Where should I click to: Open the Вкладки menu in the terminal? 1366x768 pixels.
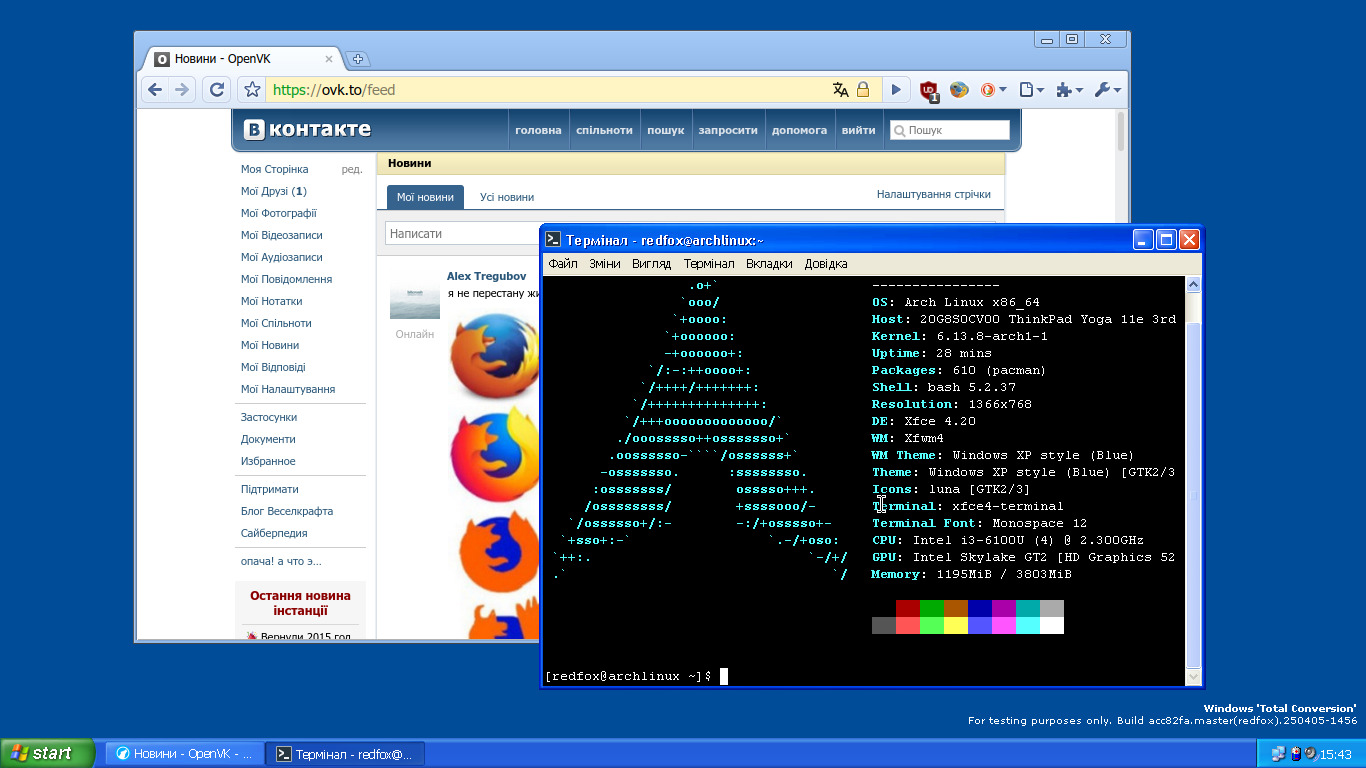[x=769, y=264]
